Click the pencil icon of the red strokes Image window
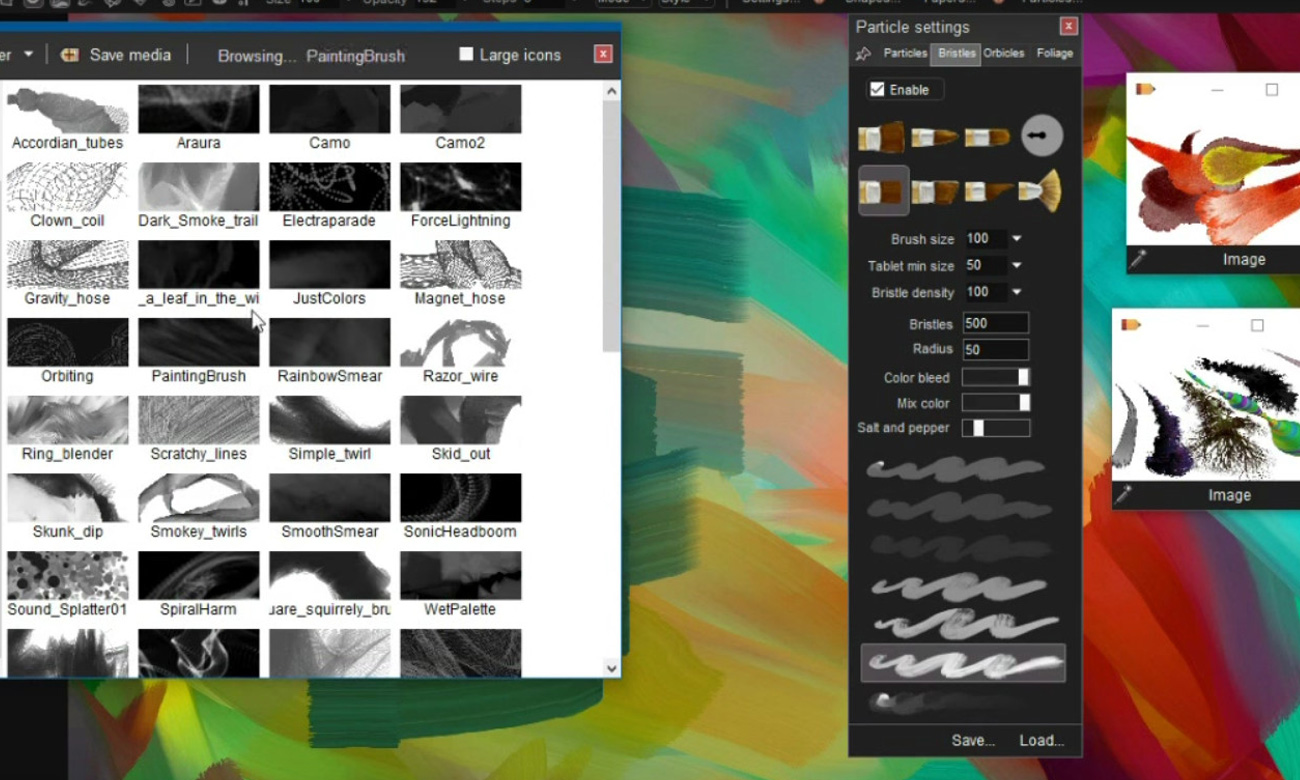The image size is (1300, 780). (x=1145, y=89)
